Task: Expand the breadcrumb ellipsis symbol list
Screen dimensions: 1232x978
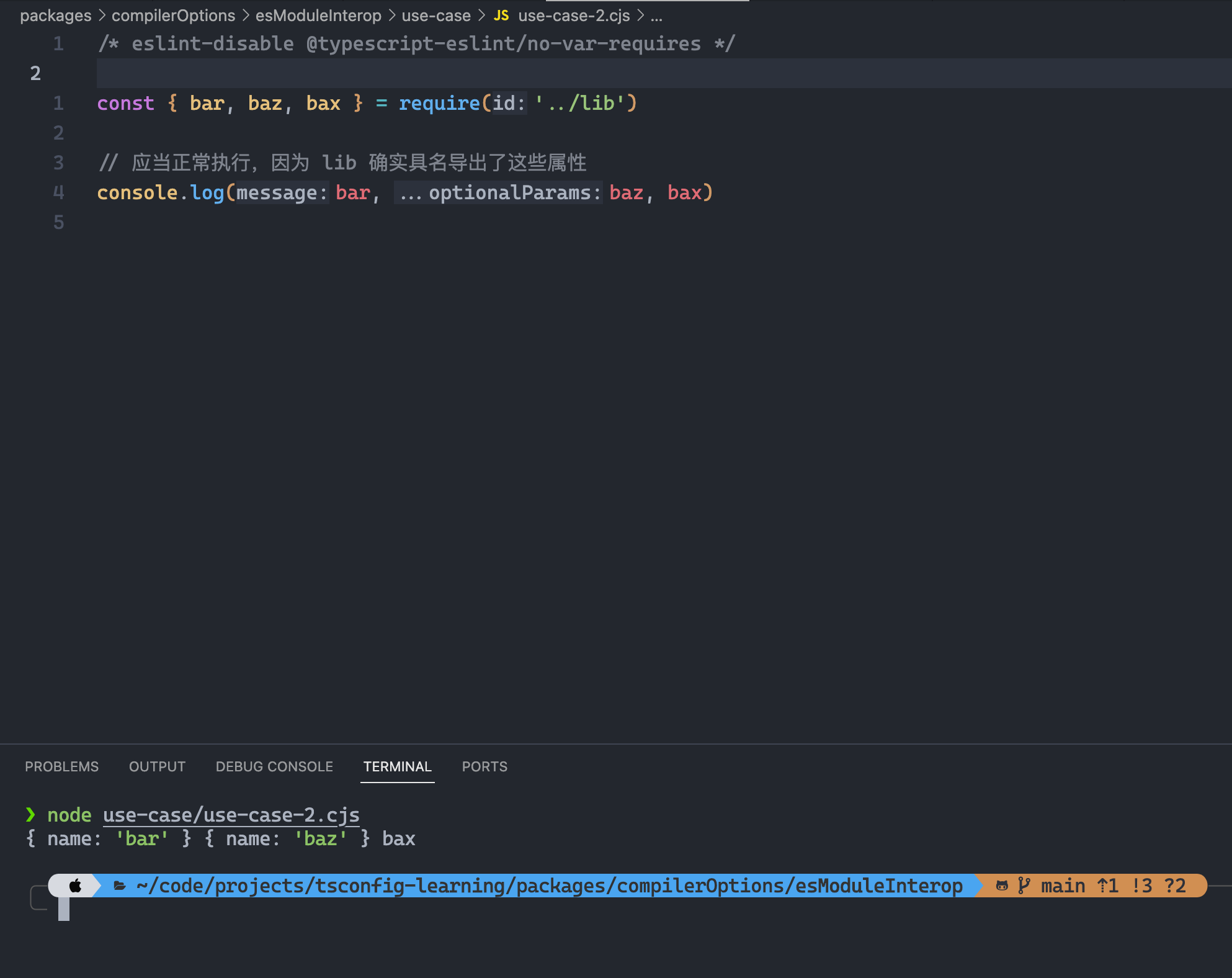Action: 656,16
